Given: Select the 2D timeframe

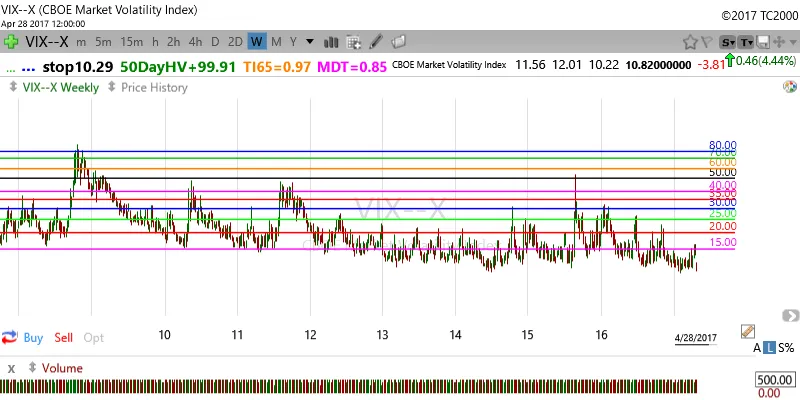Looking at the screenshot, I should [235, 42].
